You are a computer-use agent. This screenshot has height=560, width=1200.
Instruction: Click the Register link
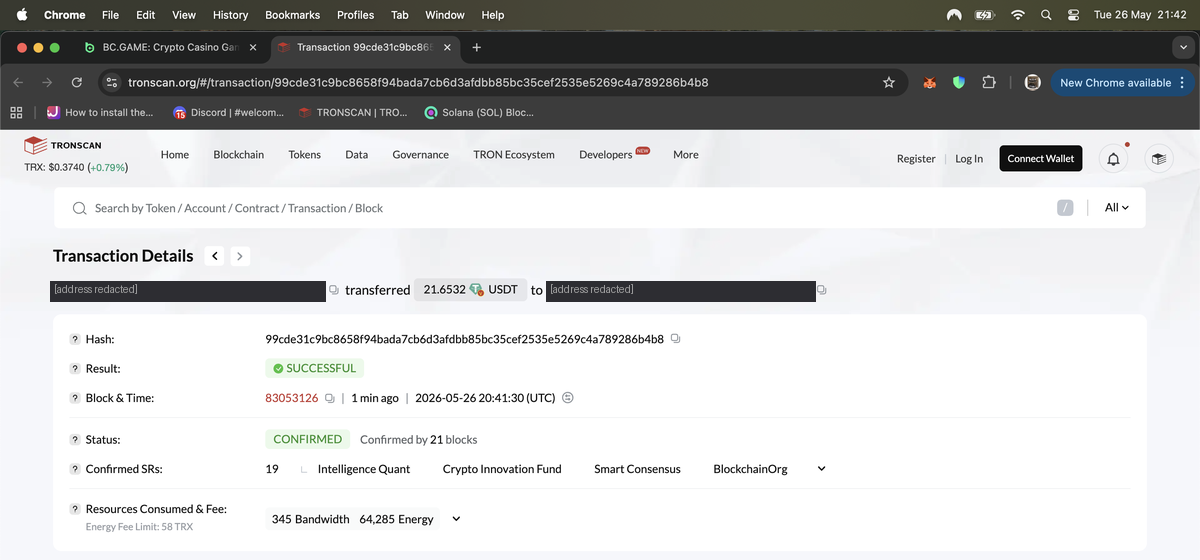916,159
